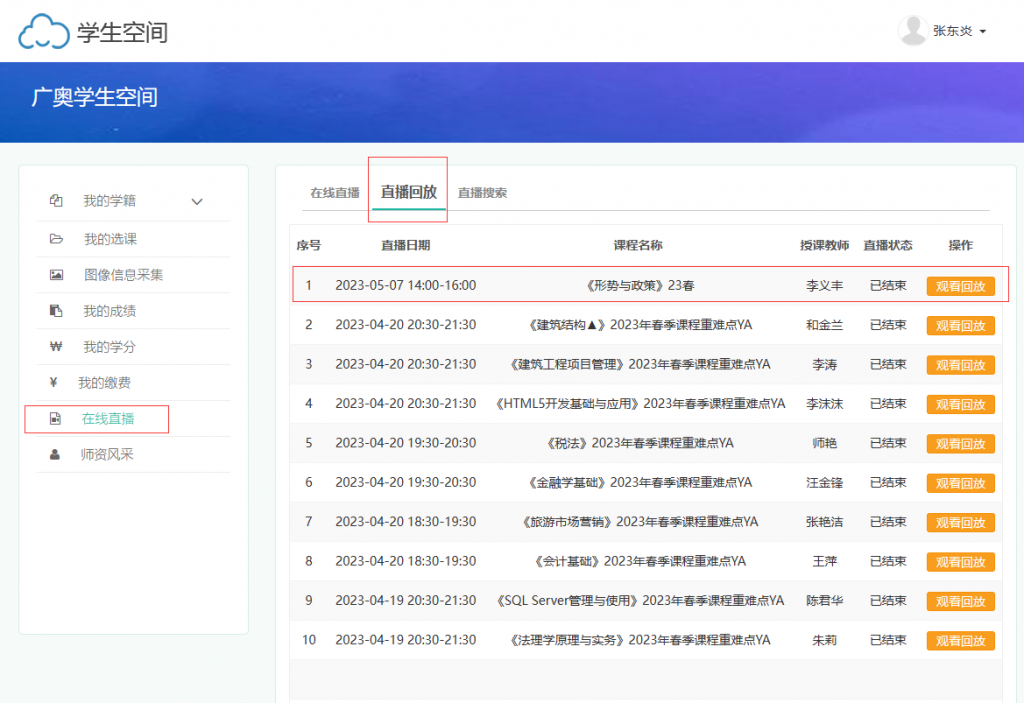Open the 张东炎 account dropdown arrow
Image resolution: width=1024 pixels, height=703 pixels.
click(x=983, y=31)
